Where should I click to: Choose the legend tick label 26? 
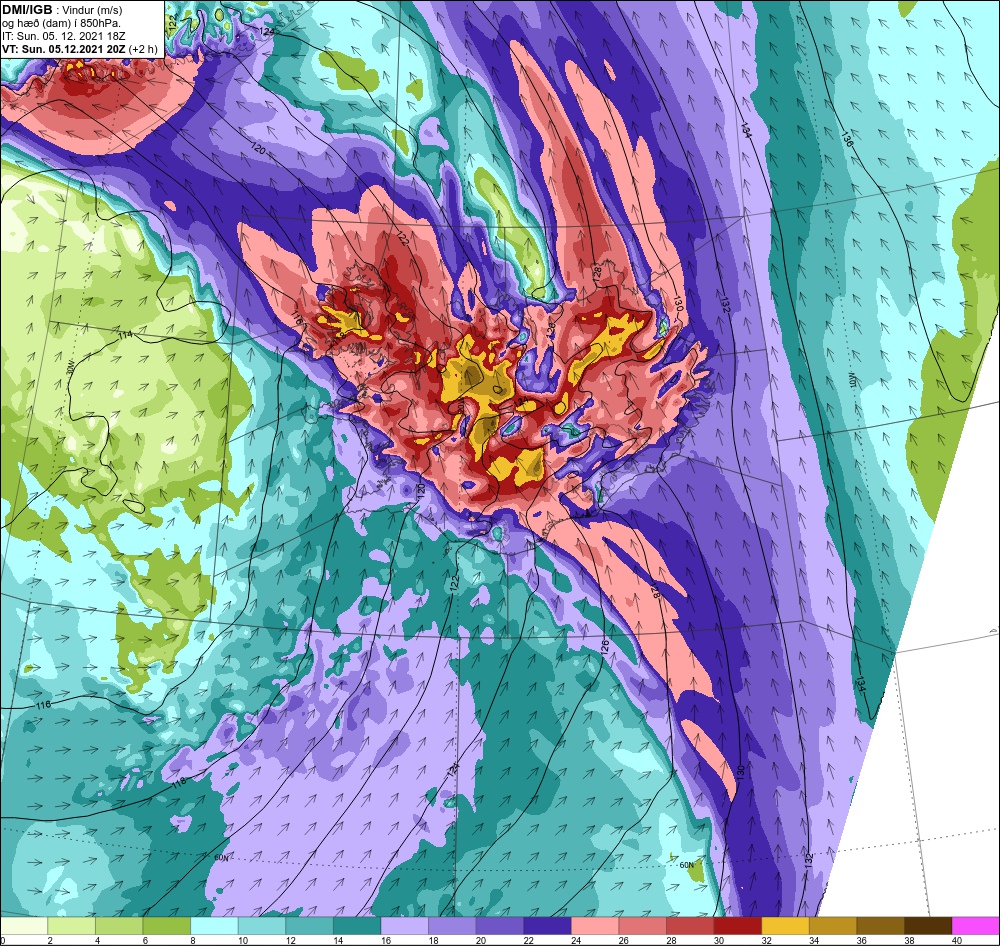click(623, 940)
